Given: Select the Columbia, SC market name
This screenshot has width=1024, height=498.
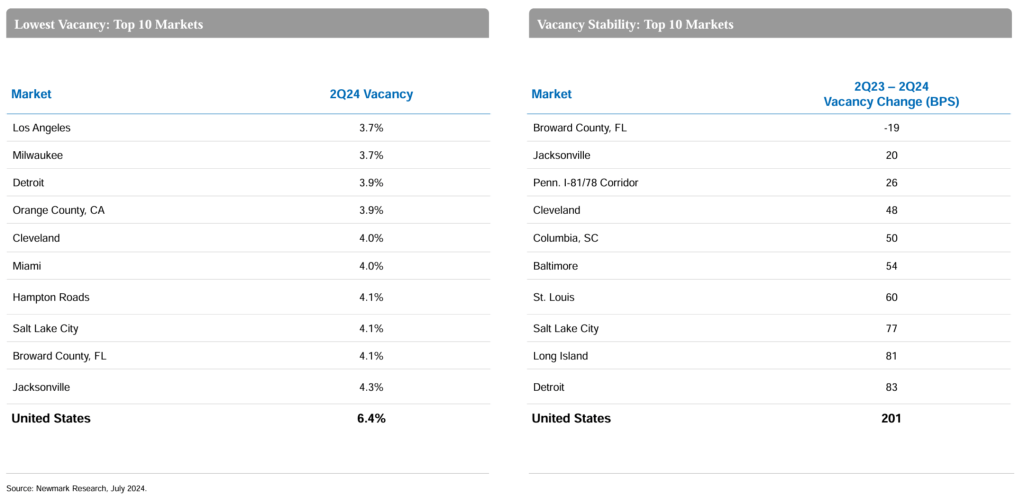Looking at the screenshot, I should click(x=566, y=238).
